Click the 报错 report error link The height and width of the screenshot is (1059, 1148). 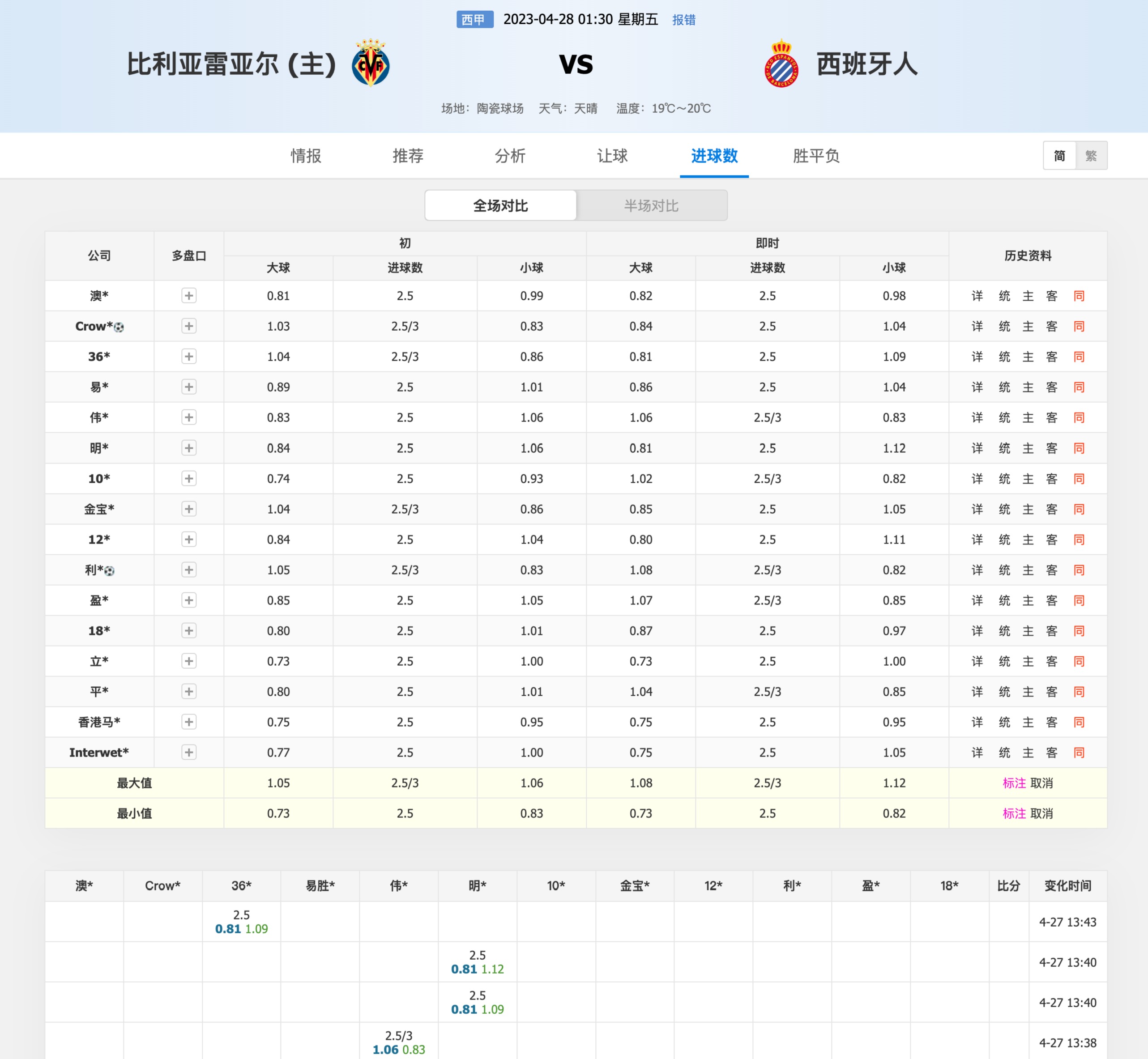(x=684, y=20)
